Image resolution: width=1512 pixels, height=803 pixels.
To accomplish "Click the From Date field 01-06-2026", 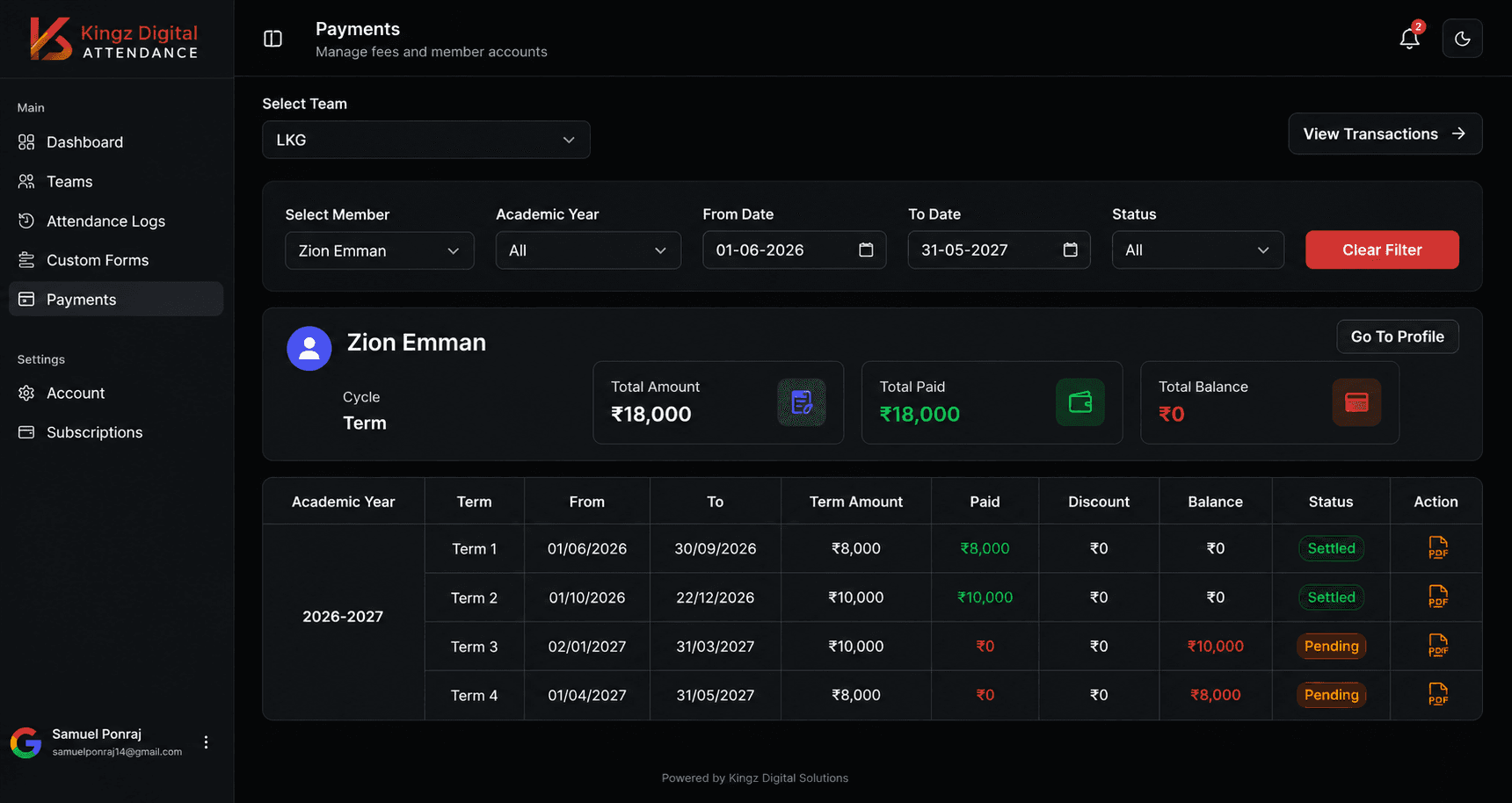I will 795,250.
